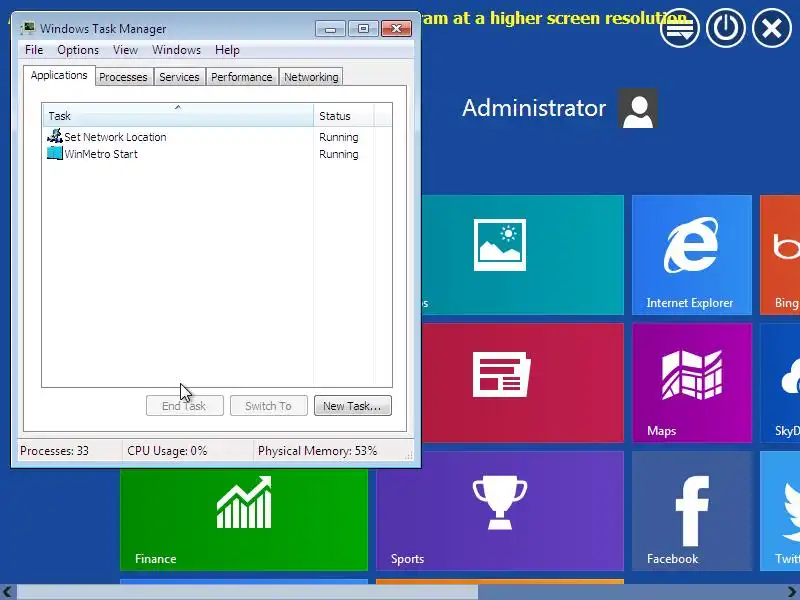Click the End Task button
This screenshot has width=800, height=600.
tap(184, 406)
